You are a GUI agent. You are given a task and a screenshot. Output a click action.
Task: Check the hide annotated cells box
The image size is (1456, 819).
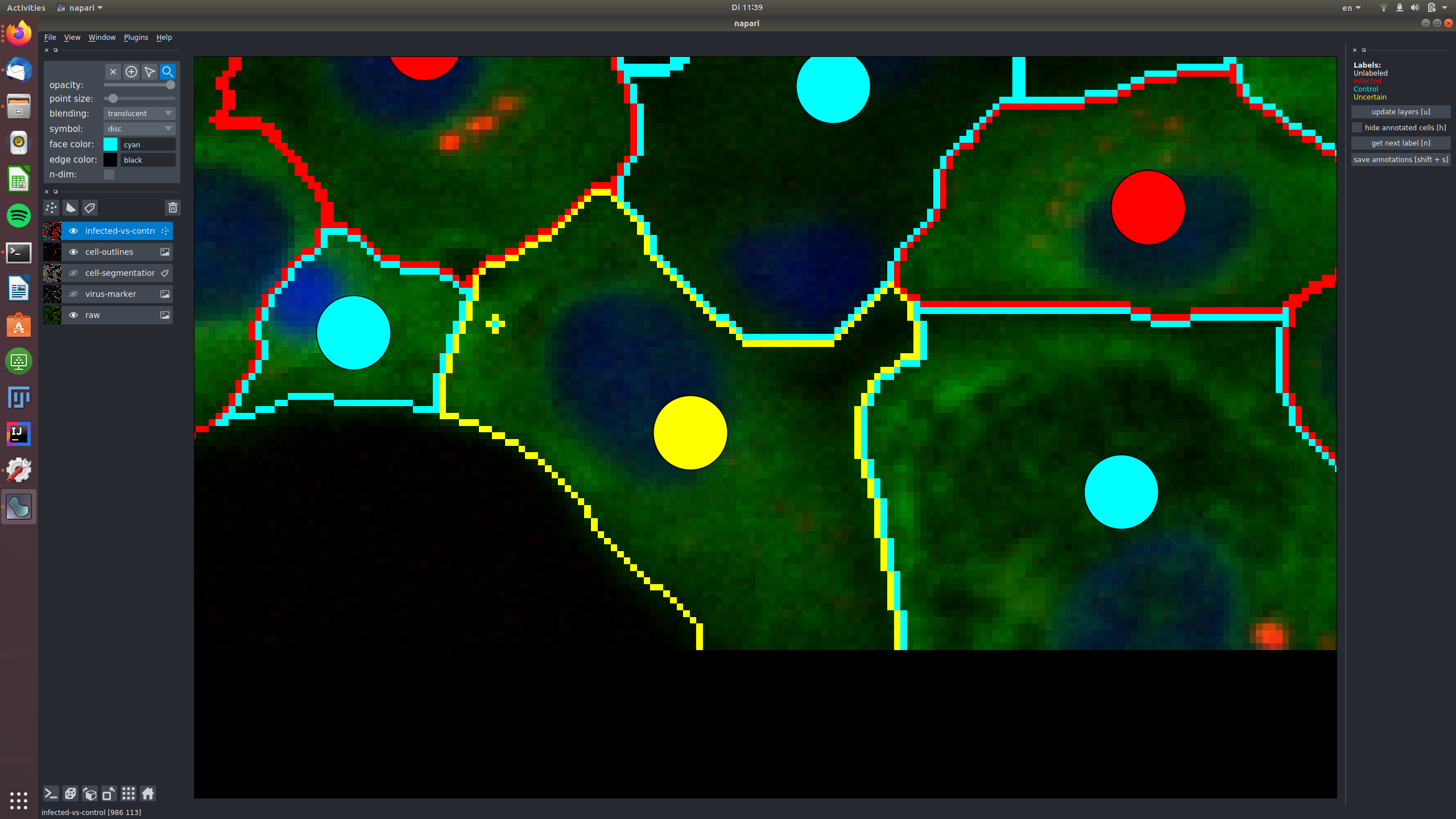coord(1357,127)
